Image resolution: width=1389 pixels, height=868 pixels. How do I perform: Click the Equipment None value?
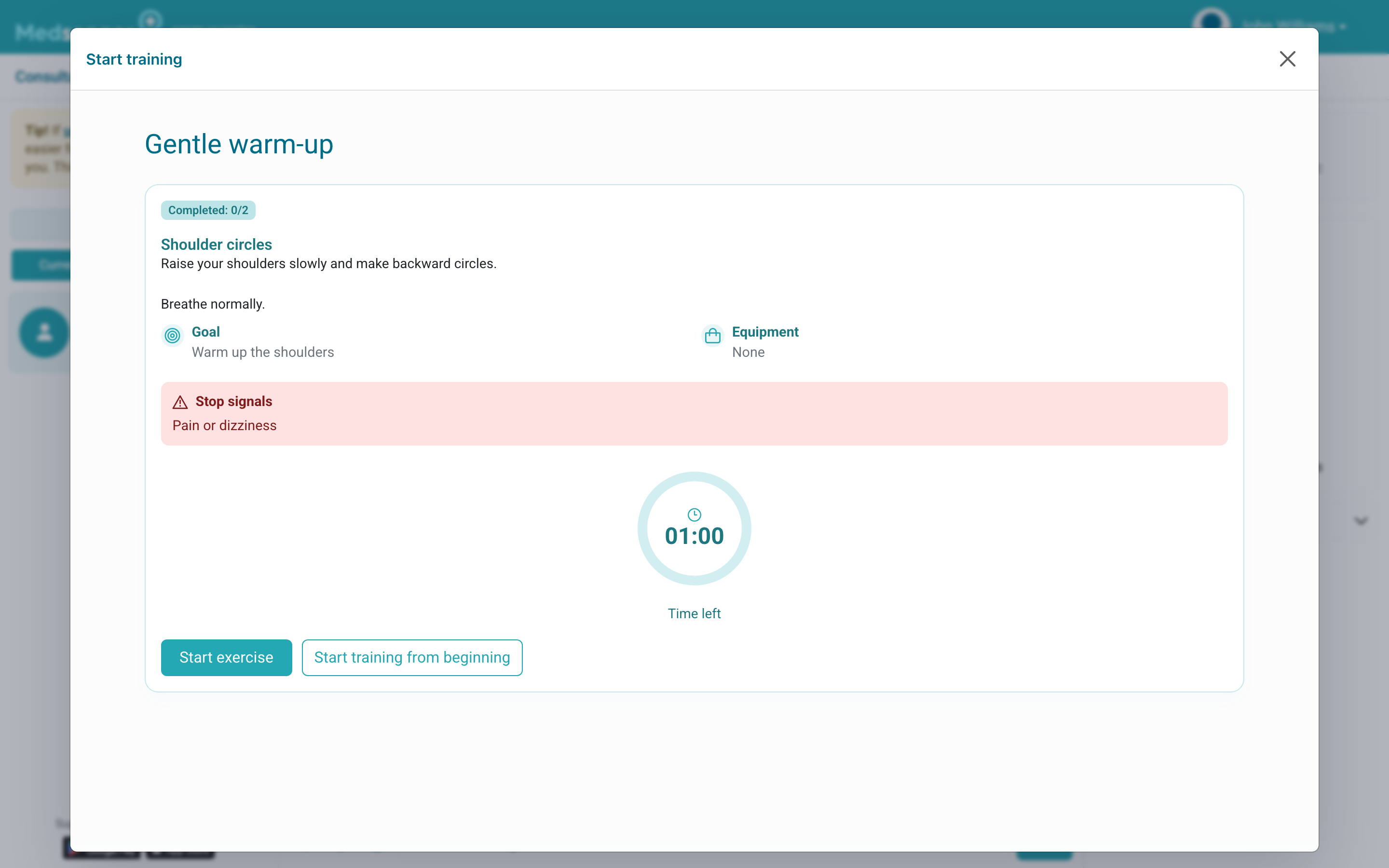(749, 352)
